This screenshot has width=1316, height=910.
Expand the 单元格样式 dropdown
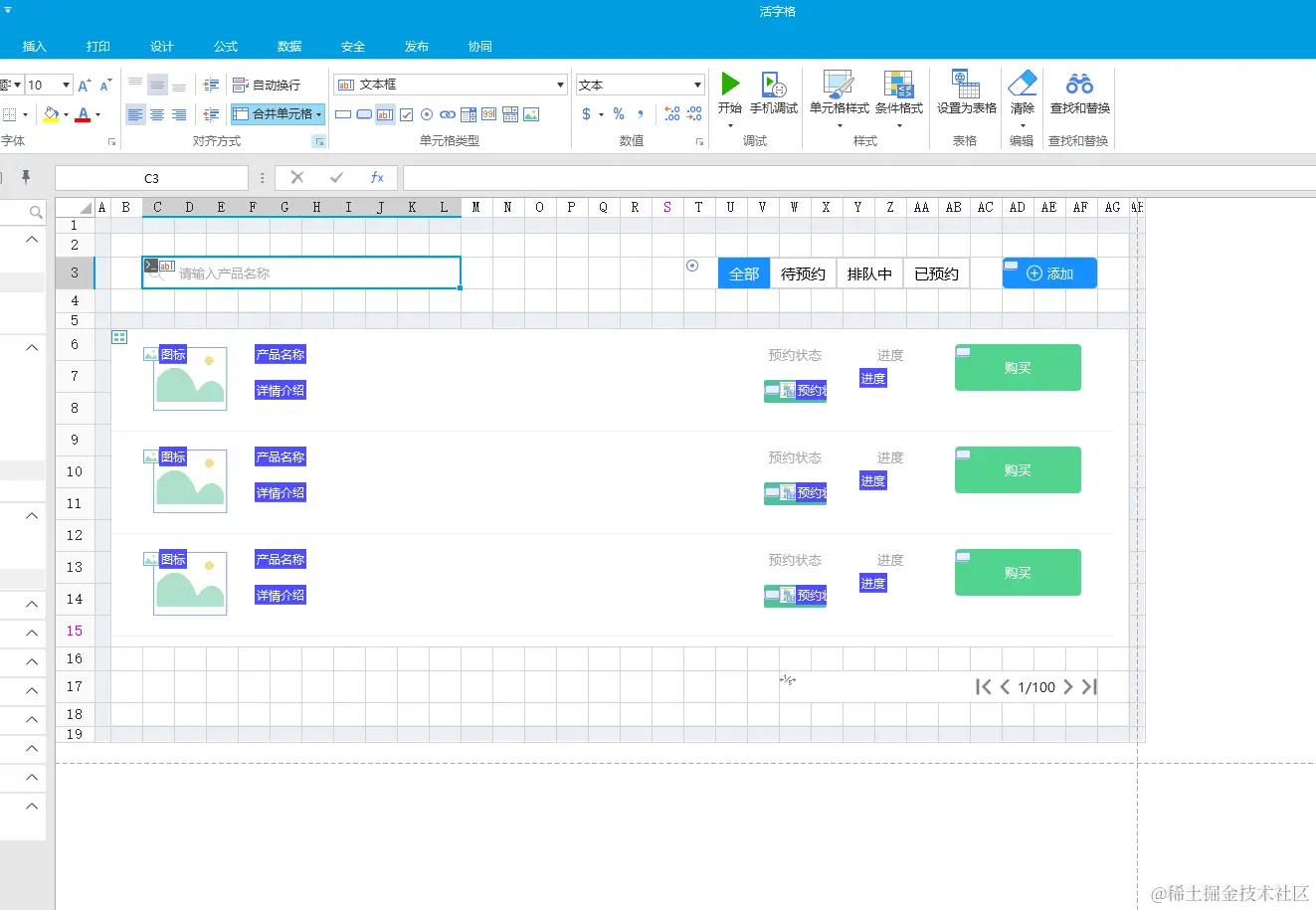(x=839, y=126)
